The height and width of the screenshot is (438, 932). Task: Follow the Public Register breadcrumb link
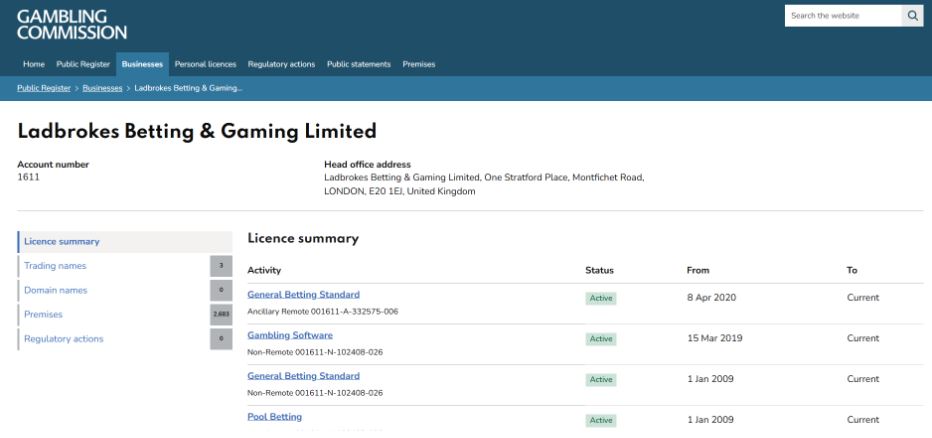[44, 88]
